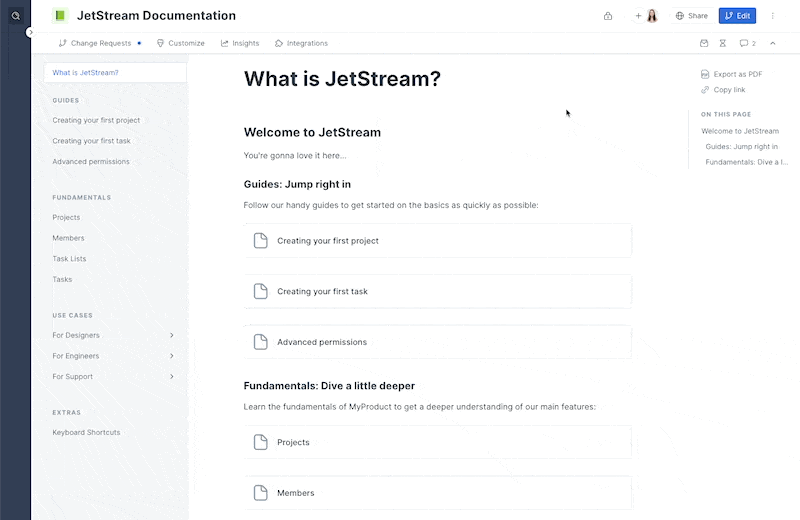Expand the For Engineers section
800x520 pixels.
click(172, 356)
